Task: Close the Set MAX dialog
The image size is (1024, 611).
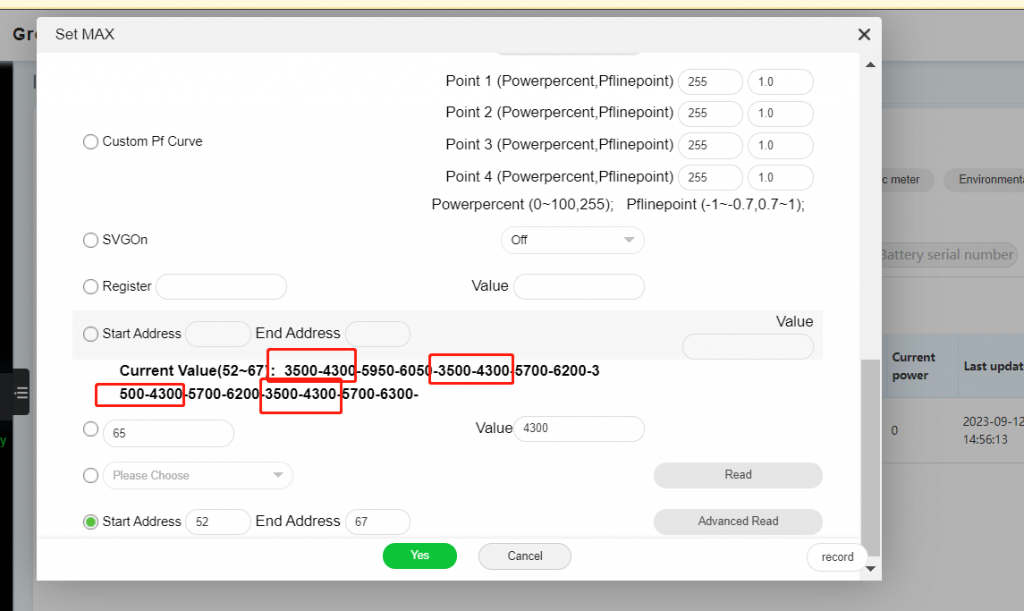Action: tap(864, 34)
